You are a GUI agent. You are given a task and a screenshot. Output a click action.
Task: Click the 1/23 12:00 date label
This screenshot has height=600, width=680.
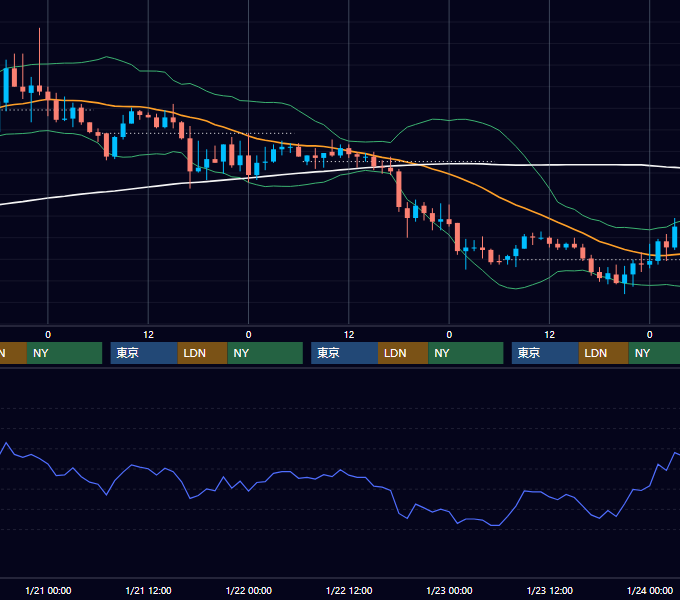549,590
